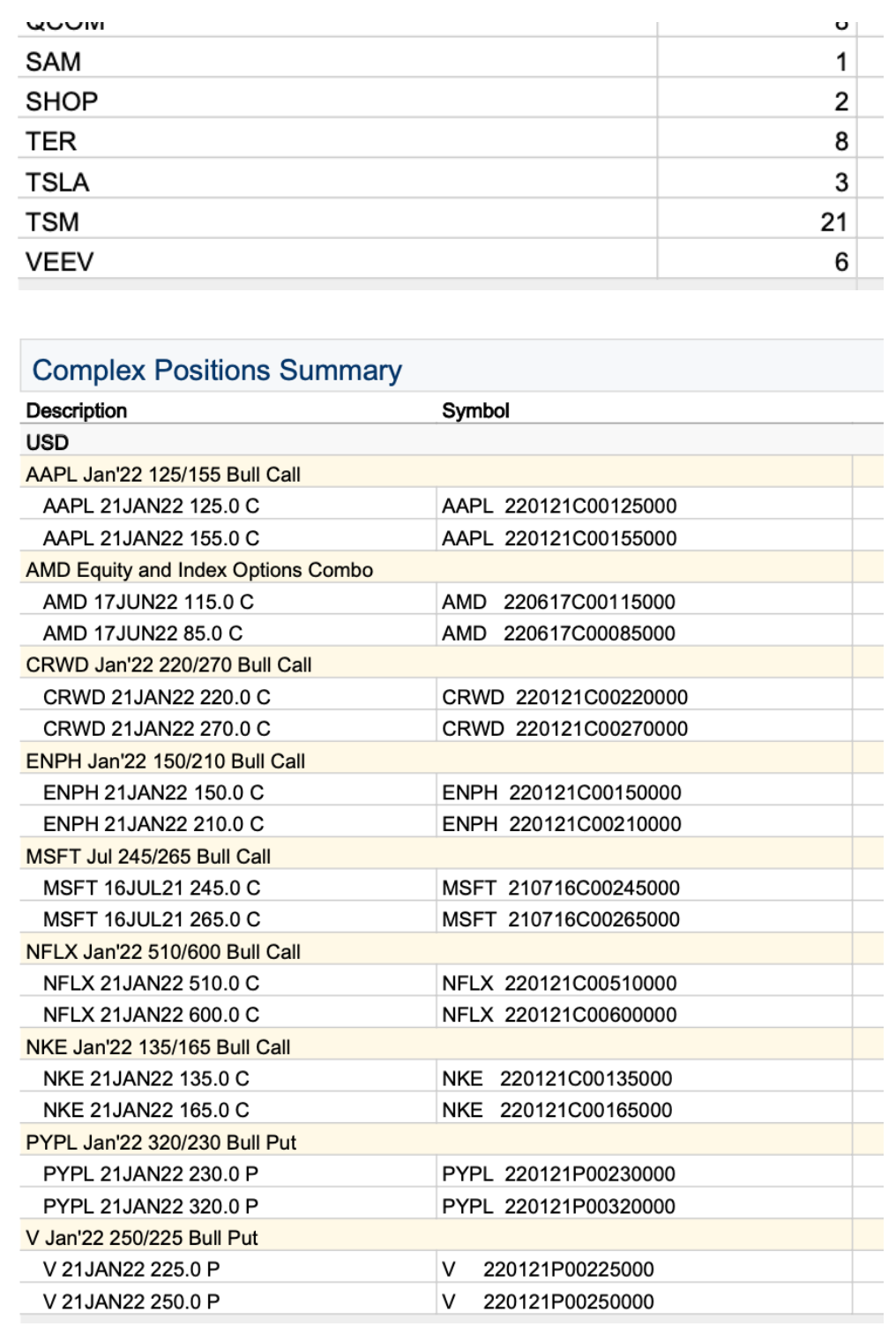Click the NKE Jan'22 135/165 Bull Call group
The width and height of the screenshot is (896, 1334).
[x=158, y=1047]
